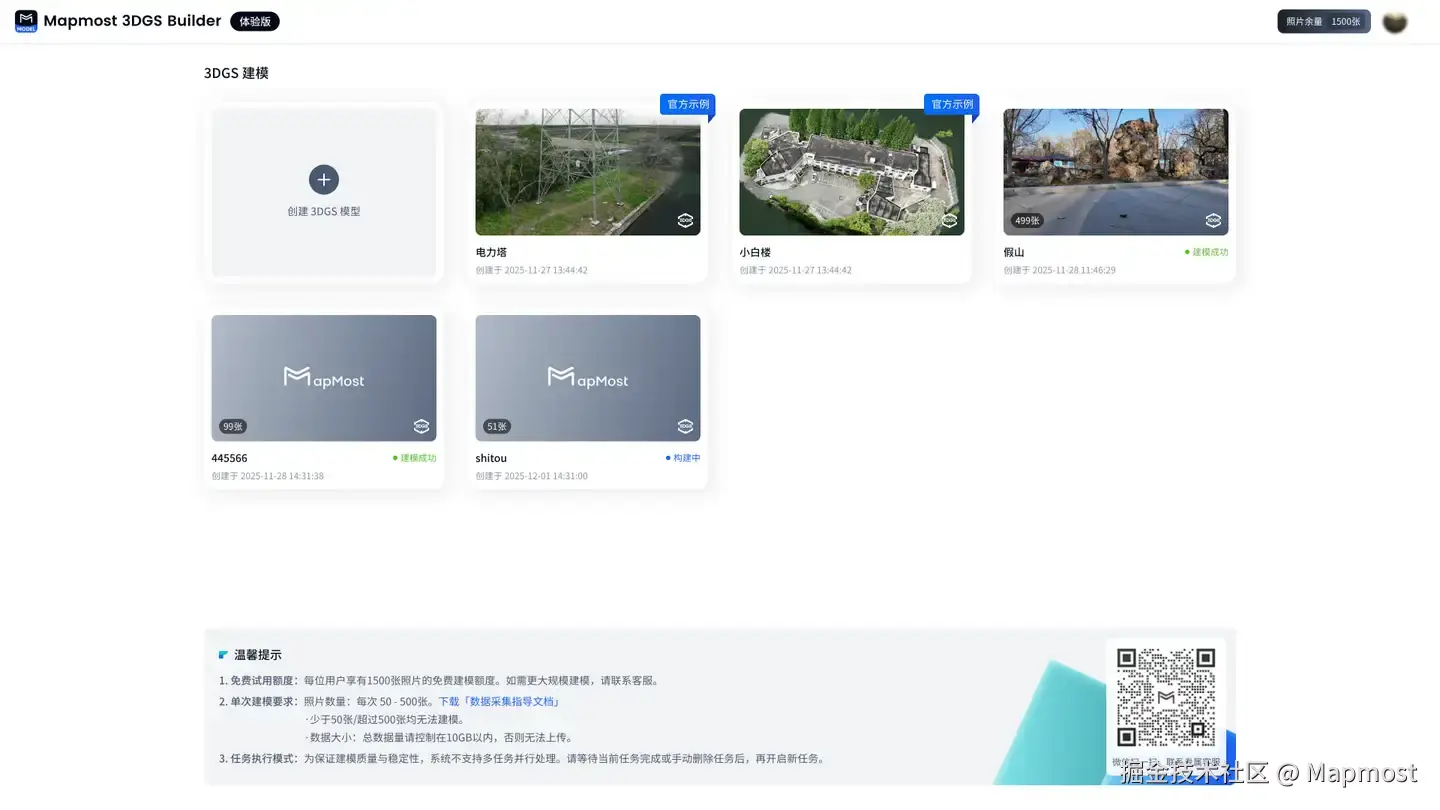Click the 电力塔 model name
The image size is (1440, 810).
pyautogui.click(x=491, y=252)
